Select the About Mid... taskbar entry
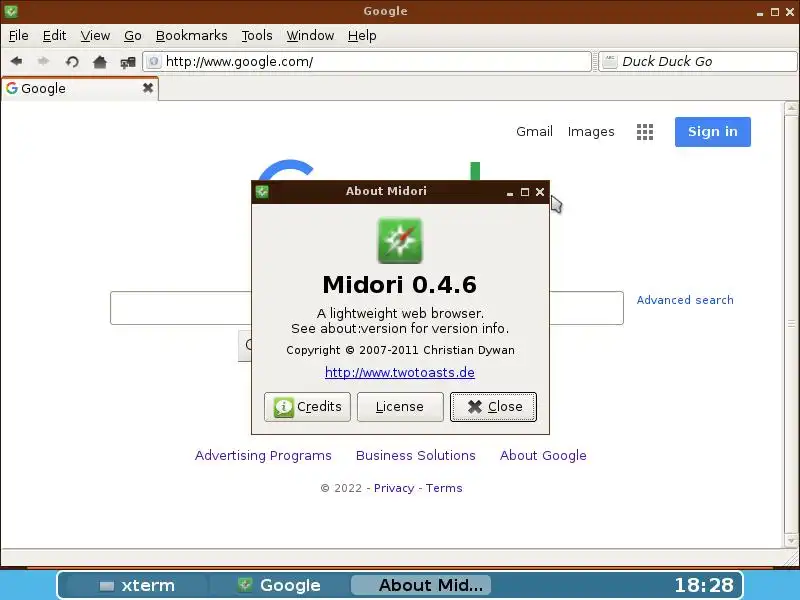This screenshot has height=600, width=800. [421, 585]
